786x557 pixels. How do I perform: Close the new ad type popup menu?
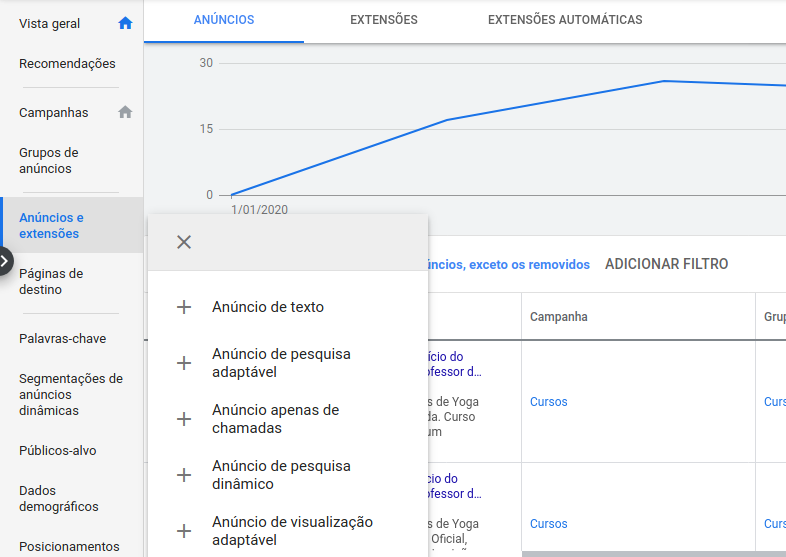click(184, 242)
